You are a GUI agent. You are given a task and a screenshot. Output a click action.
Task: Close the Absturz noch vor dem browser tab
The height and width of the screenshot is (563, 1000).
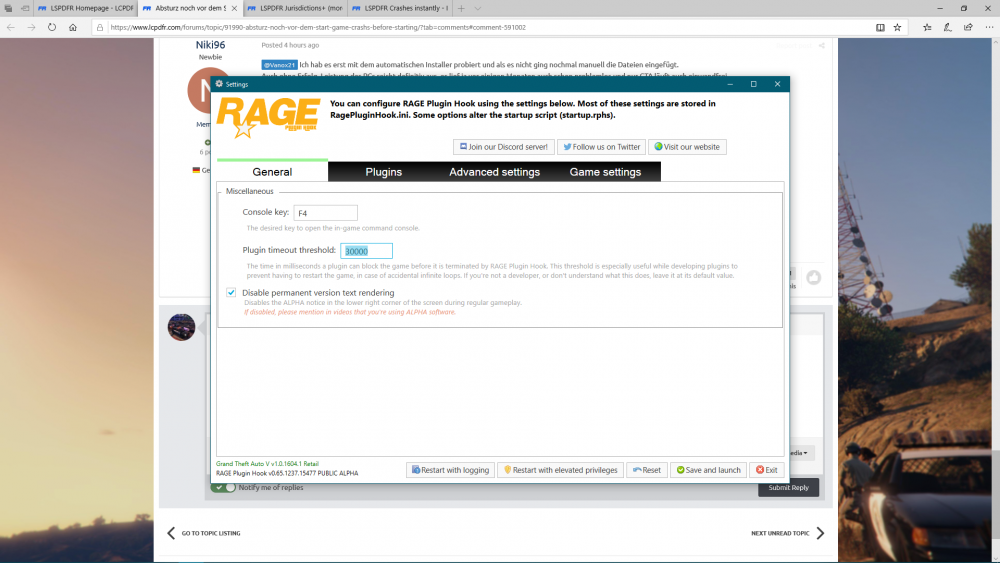(x=234, y=8)
